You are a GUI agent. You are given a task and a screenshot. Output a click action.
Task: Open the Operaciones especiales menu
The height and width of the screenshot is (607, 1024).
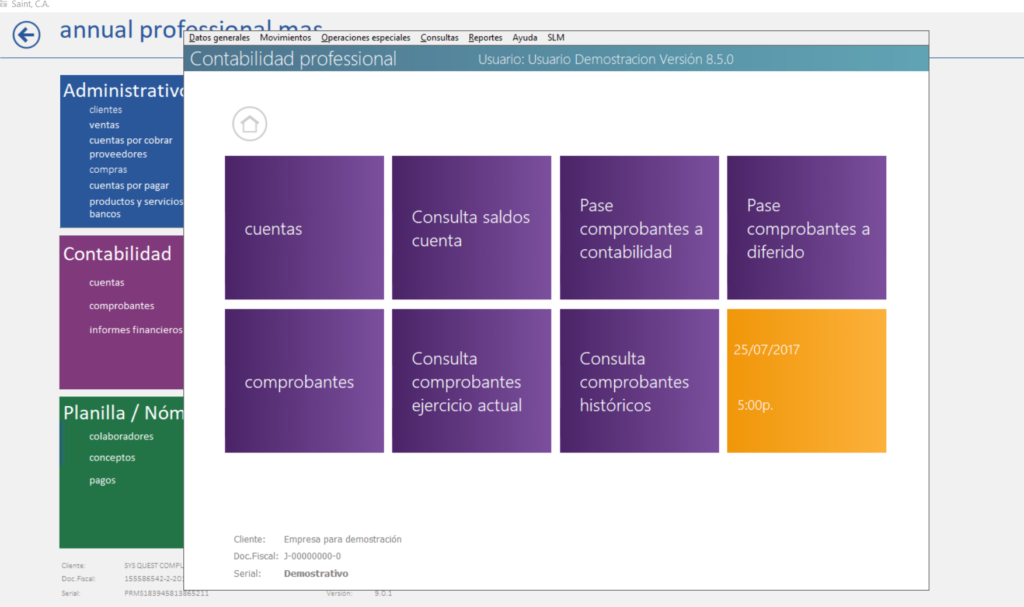click(x=365, y=38)
